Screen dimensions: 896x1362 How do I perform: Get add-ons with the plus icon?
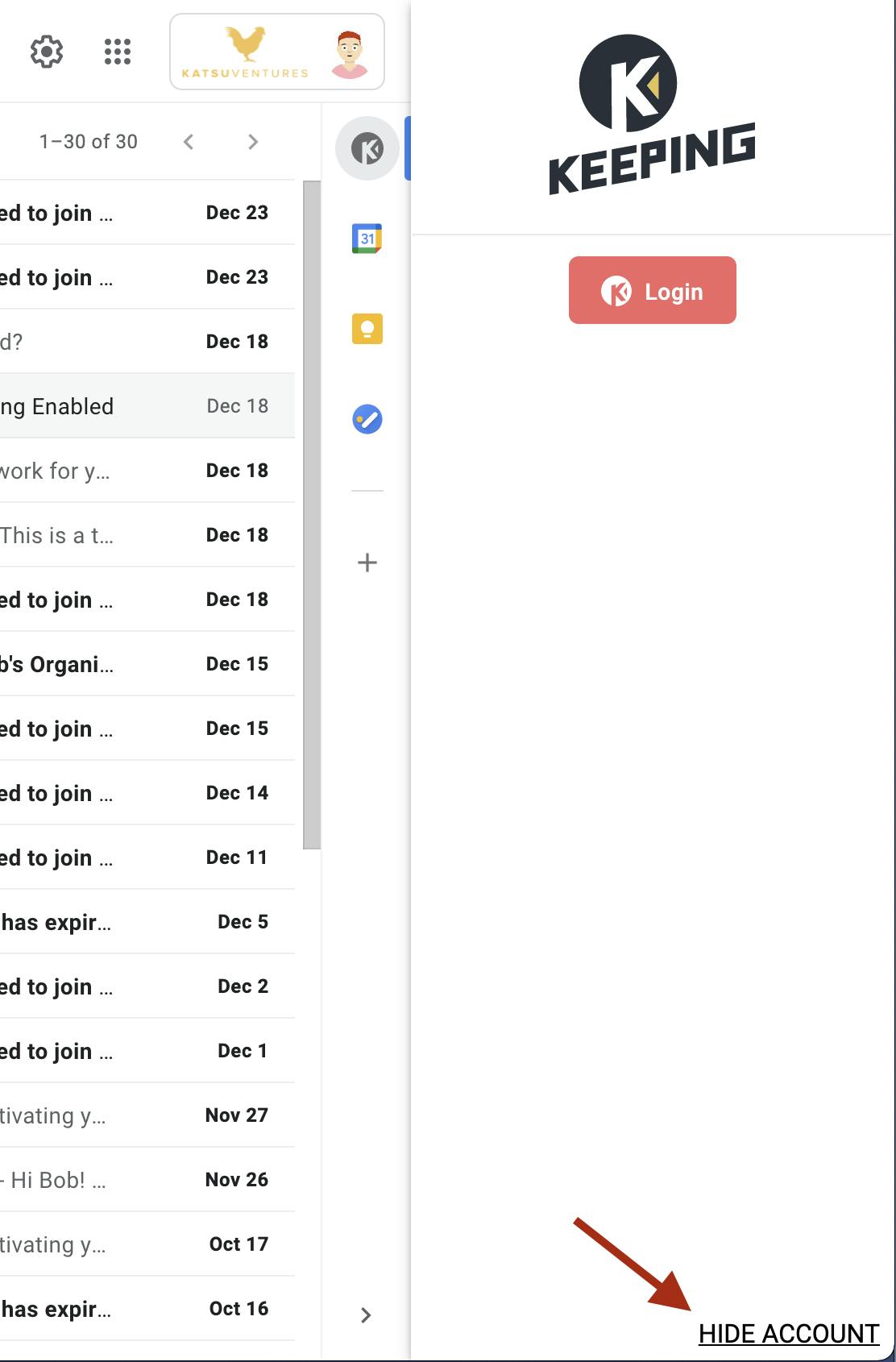coord(367,563)
